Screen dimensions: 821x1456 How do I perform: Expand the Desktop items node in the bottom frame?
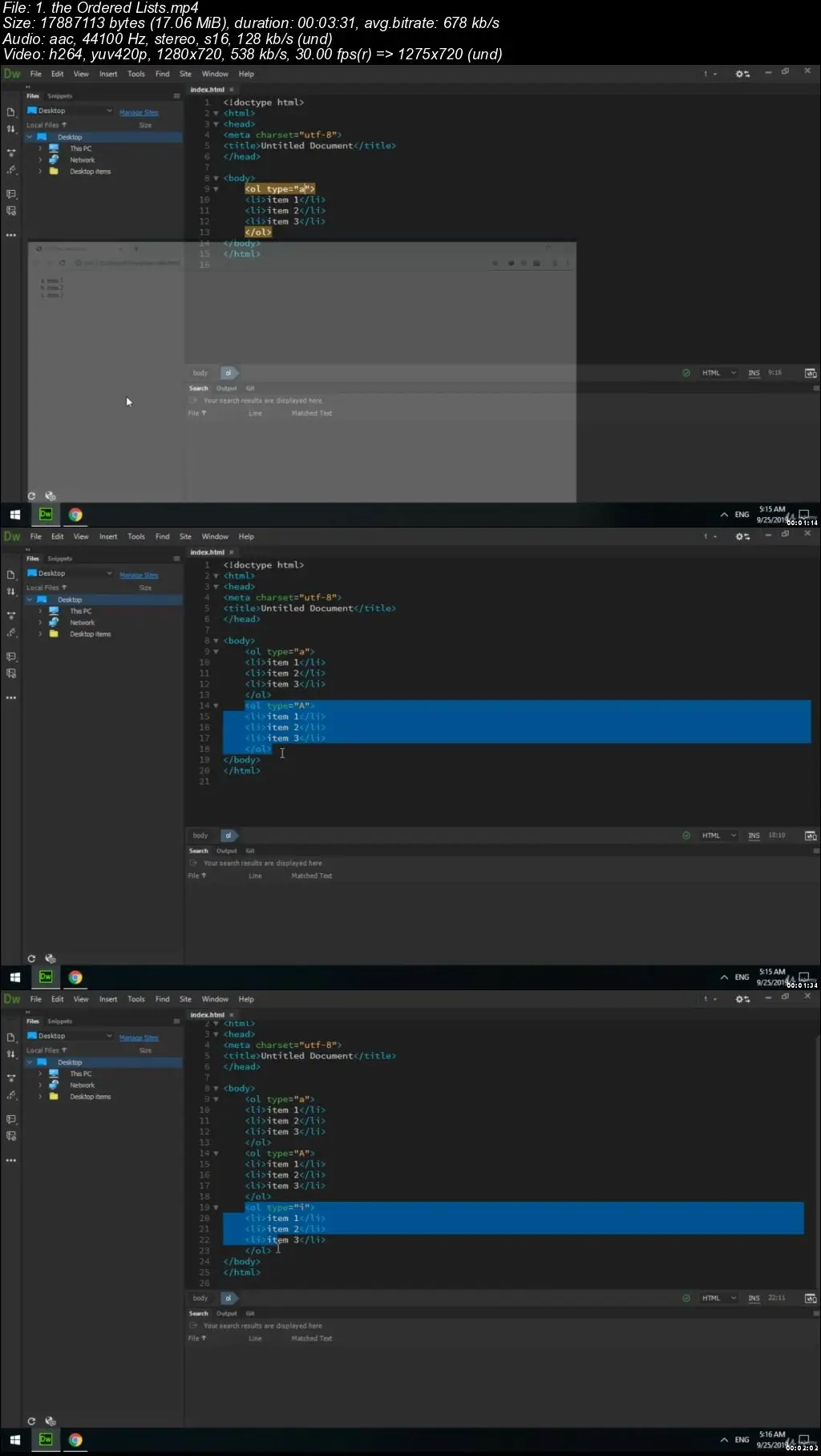pyautogui.click(x=40, y=1097)
